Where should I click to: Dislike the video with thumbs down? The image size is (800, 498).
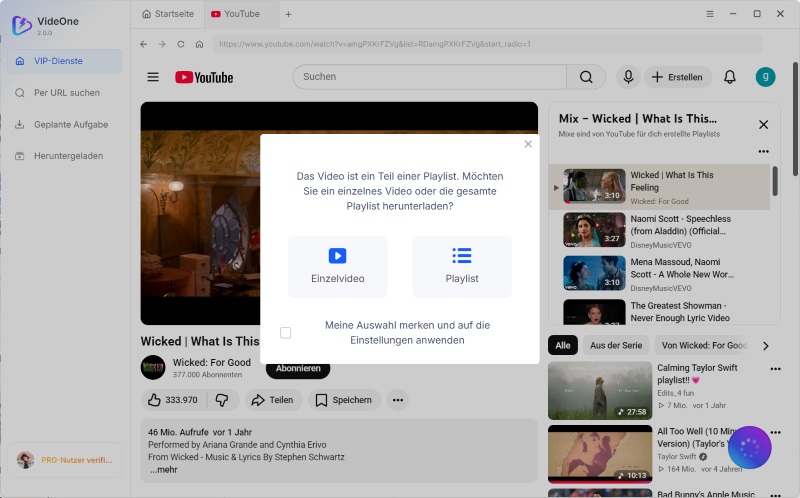222,400
